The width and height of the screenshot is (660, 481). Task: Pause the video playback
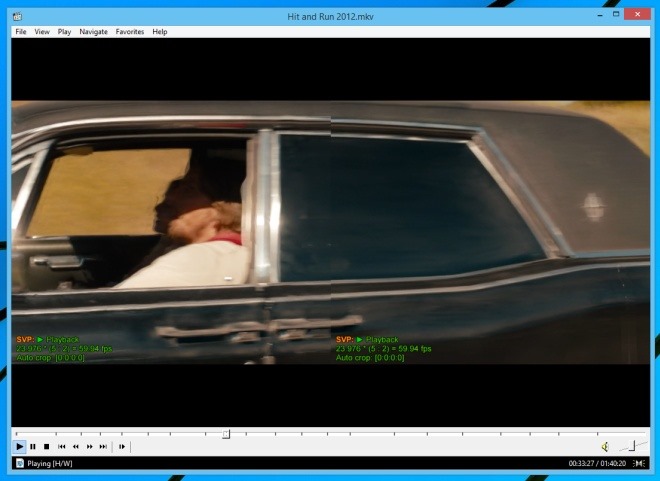tap(33, 446)
